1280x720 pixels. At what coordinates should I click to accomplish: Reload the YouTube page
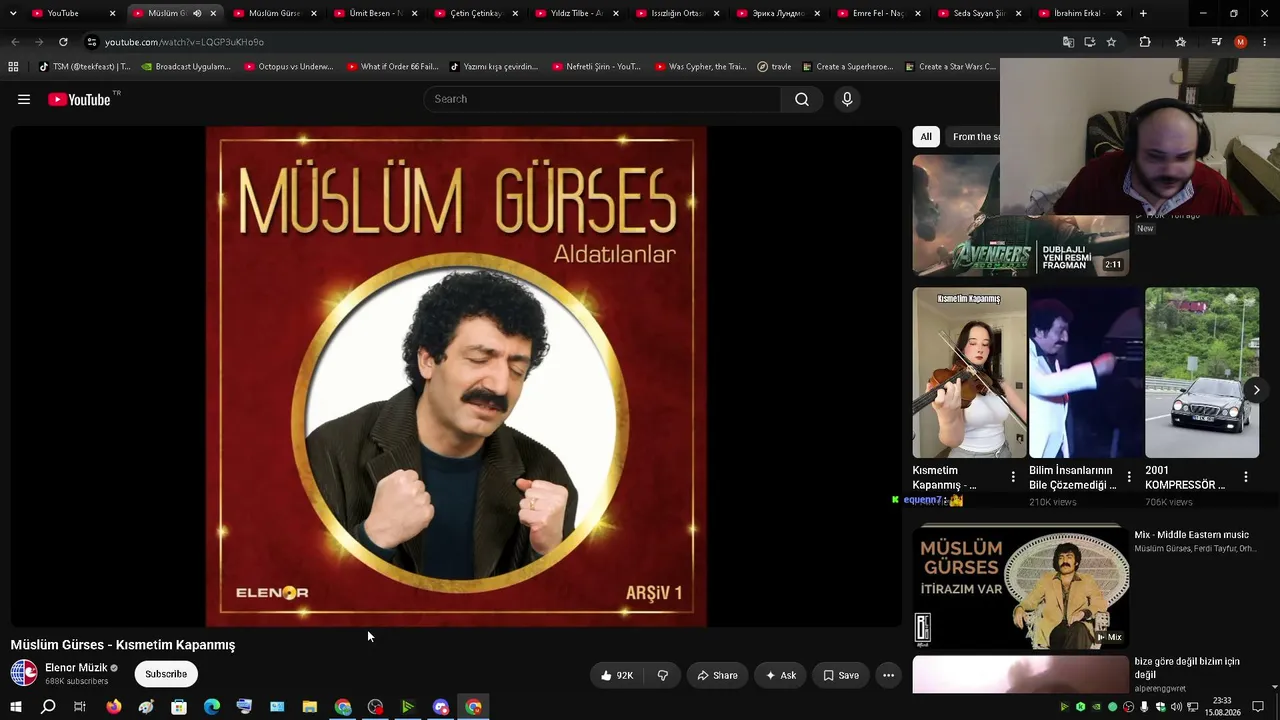(x=63, y=42)
